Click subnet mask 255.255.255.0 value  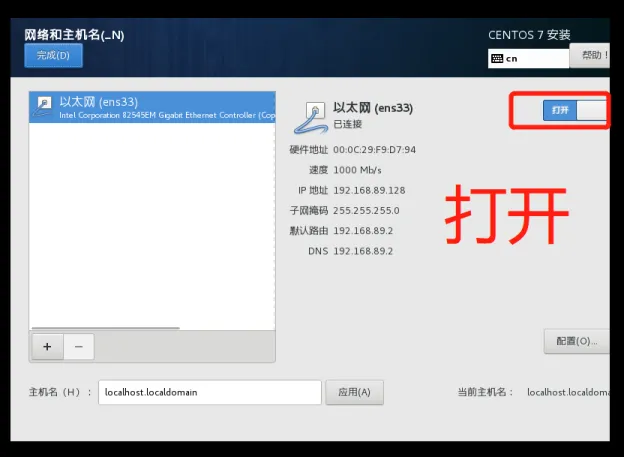(366, 211)
